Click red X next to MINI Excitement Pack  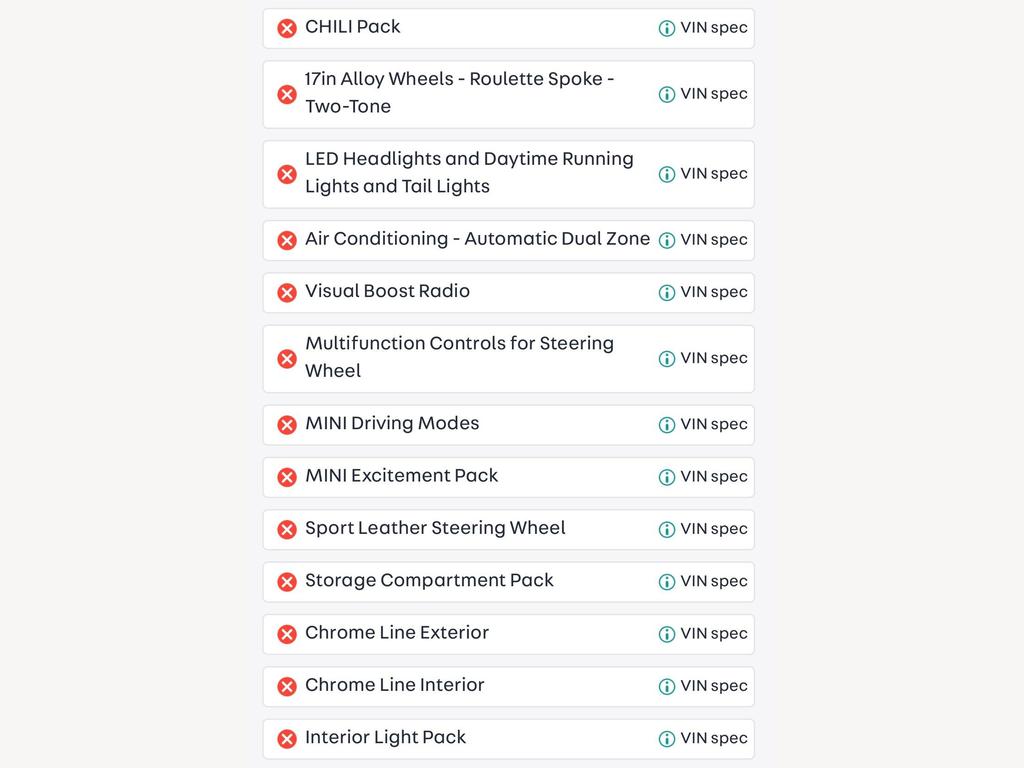pyautogui.click(x=287, y=477)
